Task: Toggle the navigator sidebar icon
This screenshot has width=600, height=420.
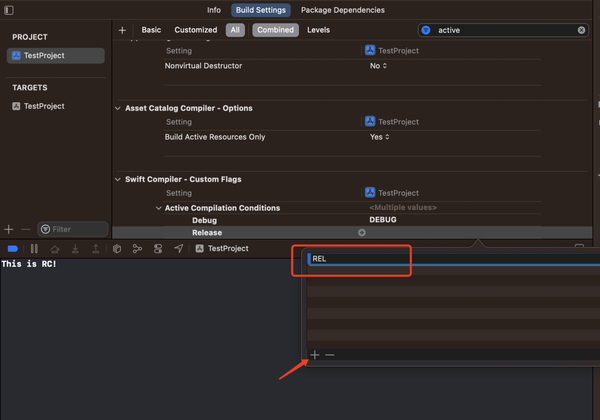Action: point(9,10)
